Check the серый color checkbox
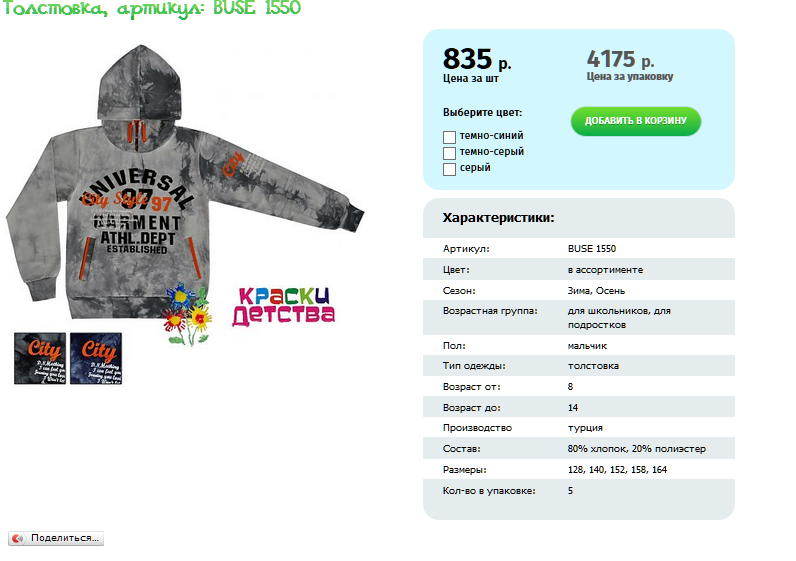 pyautogui.click(x=449, y=169)
